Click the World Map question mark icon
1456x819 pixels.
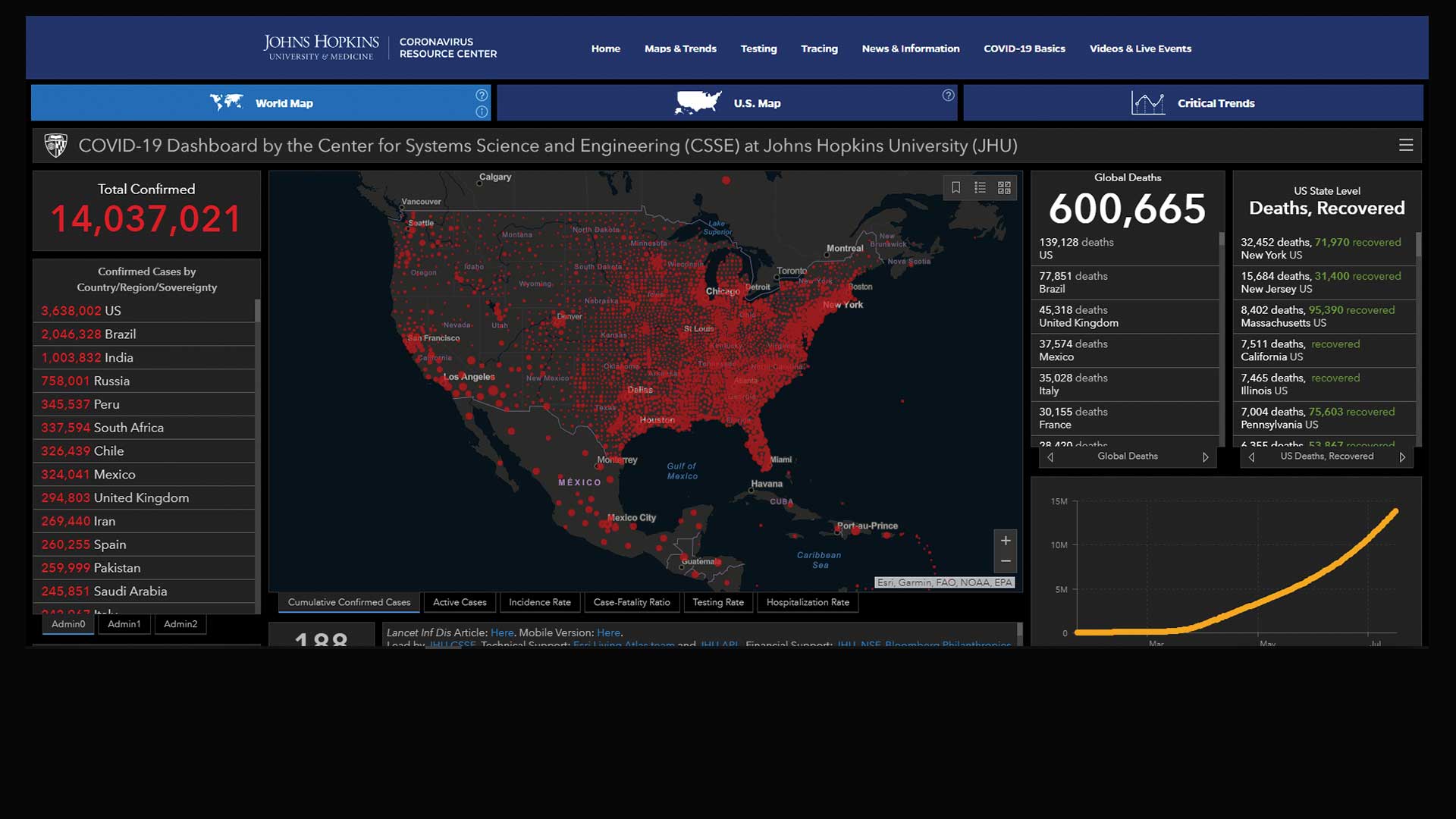pyautogui.click(x=482, y=95)
